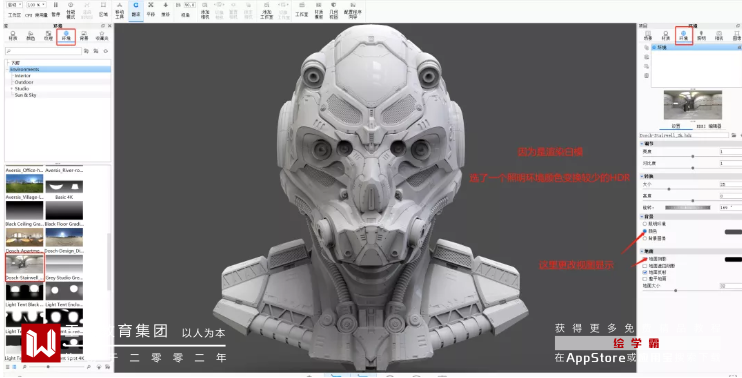
Task: Toggle Flatten Ground (整平地面) checkbox
Action: click(645, 279)
